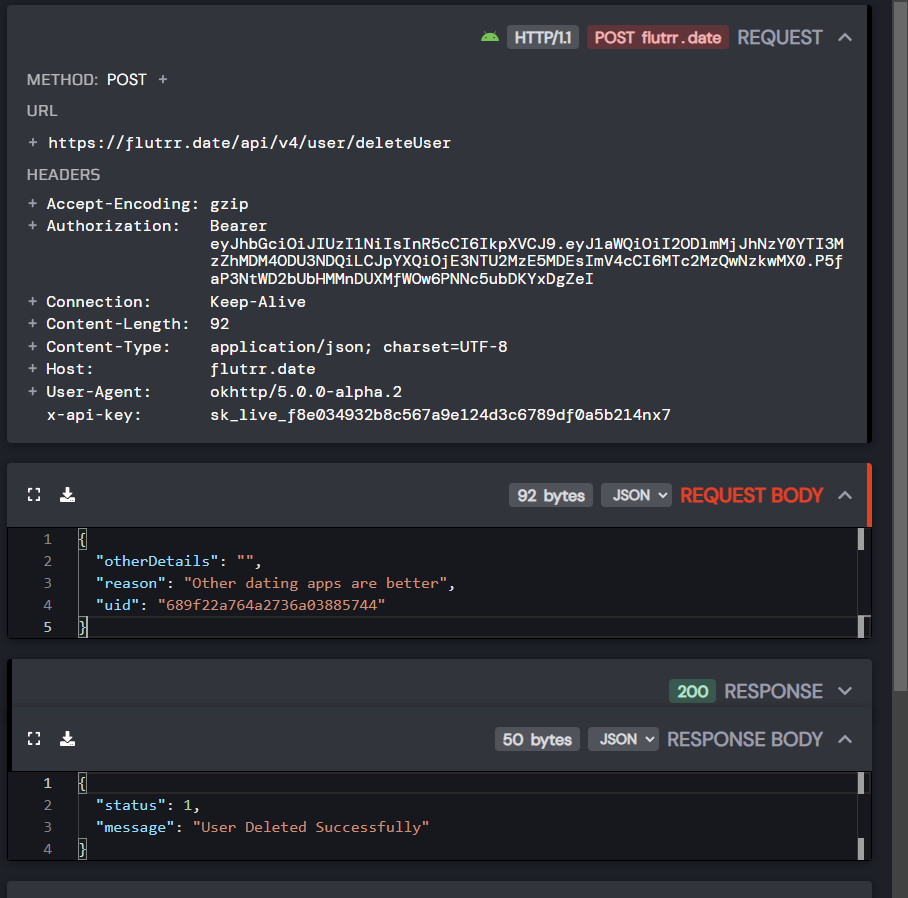
Task: Expand the 200 RESPONSE section
Action: click(x=845, y=691)
